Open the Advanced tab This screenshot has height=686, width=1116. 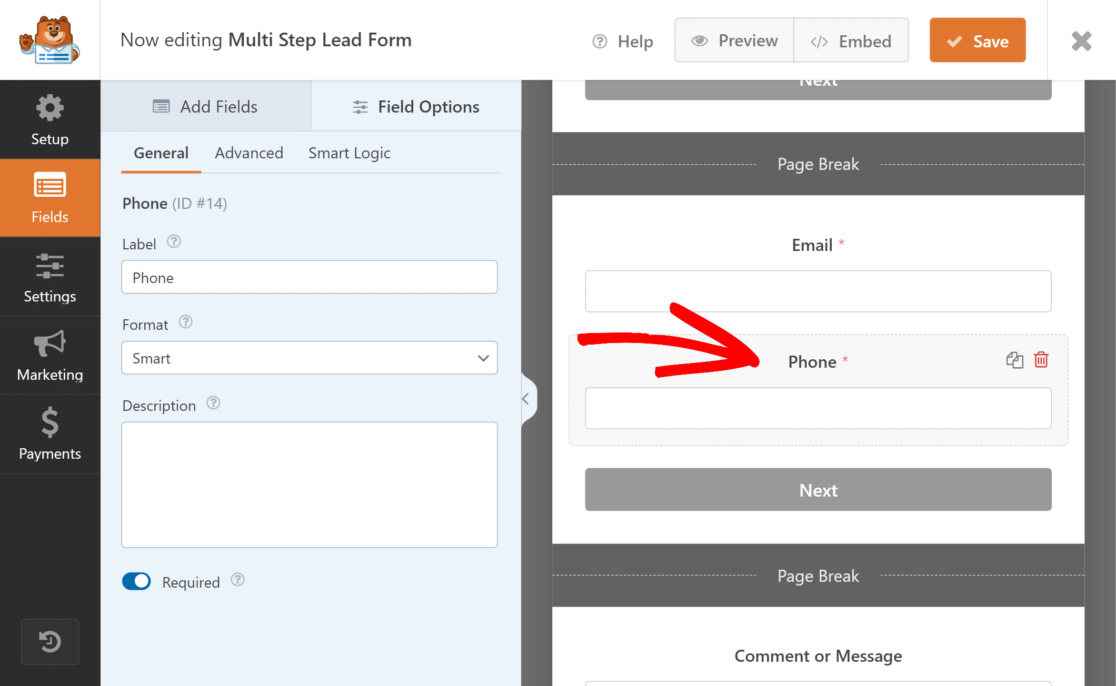pyautogui.click(x=249, y=153)
